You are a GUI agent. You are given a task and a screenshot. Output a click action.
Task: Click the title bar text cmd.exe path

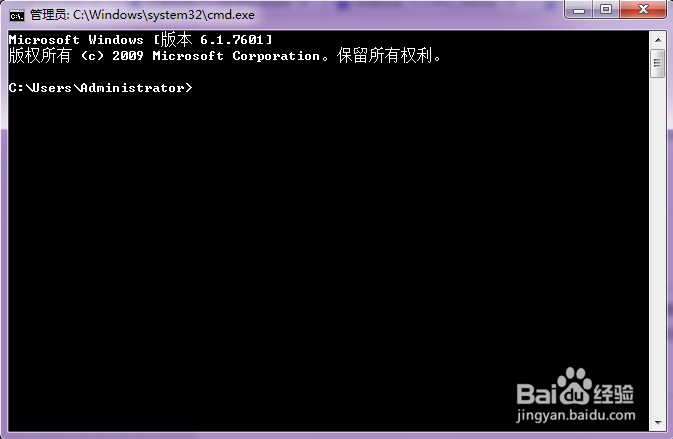coord(164,15)
